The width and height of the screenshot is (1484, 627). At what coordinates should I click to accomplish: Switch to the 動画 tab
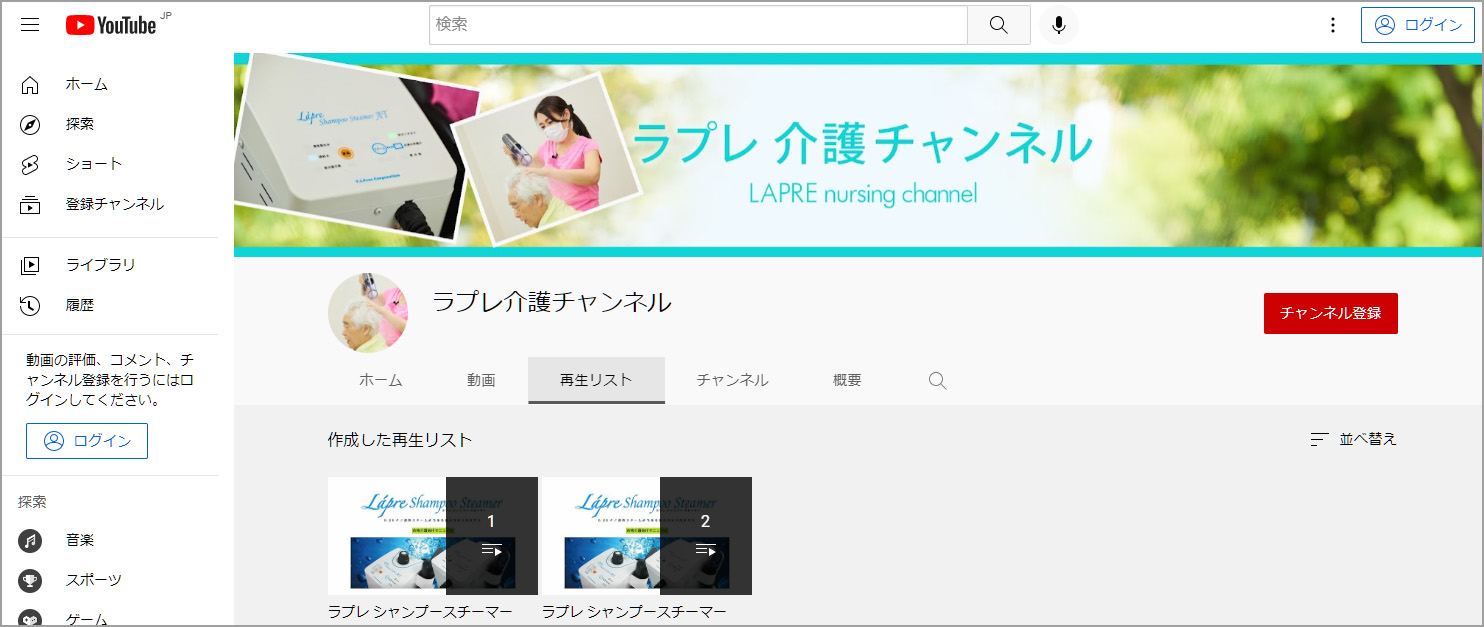pos(481,380)
